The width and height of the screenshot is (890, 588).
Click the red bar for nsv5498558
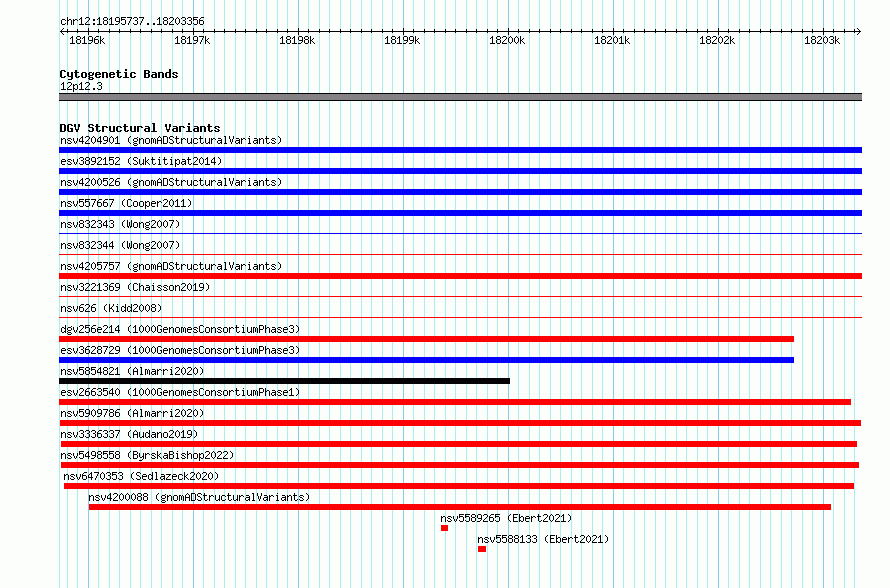[x=460, y=465]
